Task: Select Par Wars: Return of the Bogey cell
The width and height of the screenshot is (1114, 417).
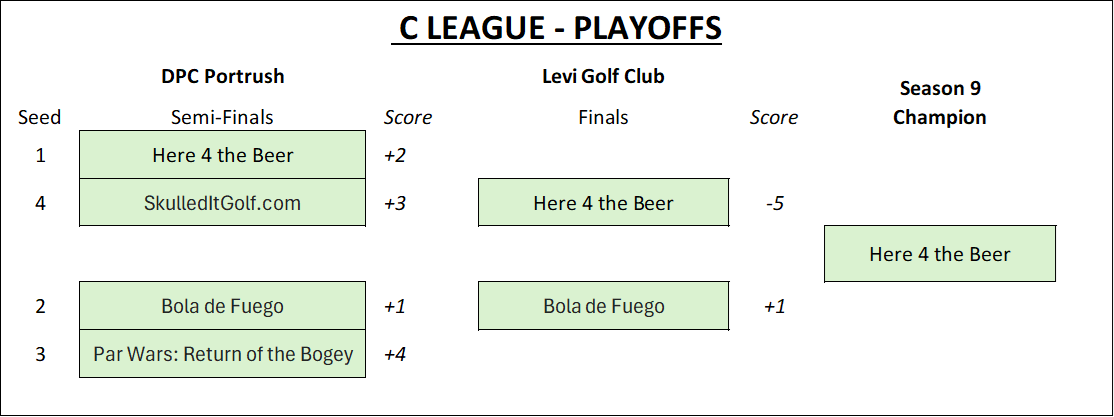Action: click(x=223, y=354)
